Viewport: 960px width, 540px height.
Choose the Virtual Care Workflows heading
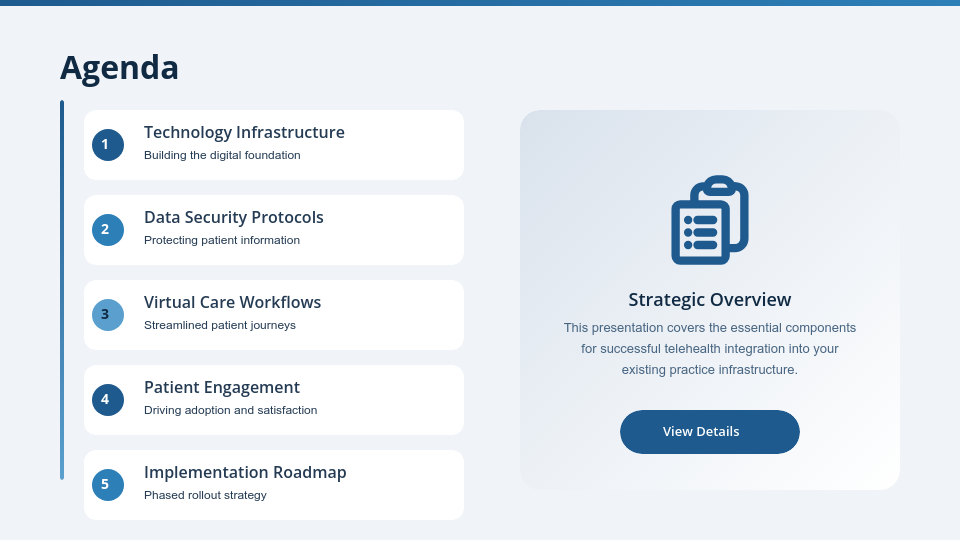(232, 303)
